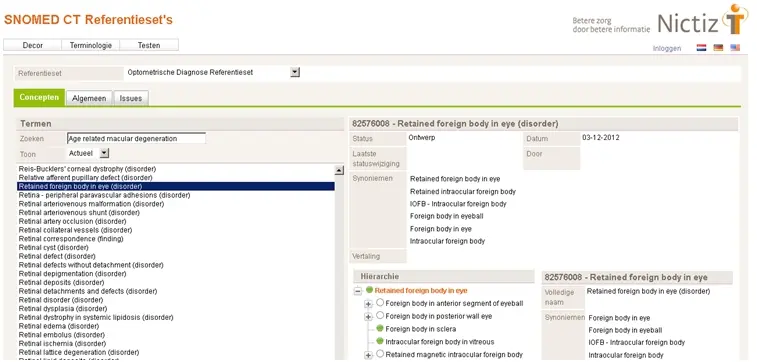Select Retinal depigmentation (disorder)

72,274
